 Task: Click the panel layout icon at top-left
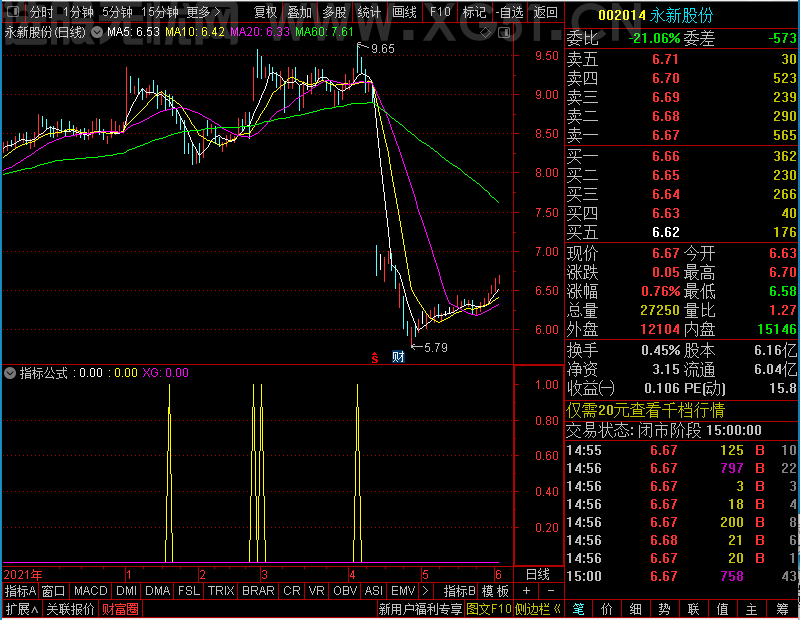coord(13,11)
